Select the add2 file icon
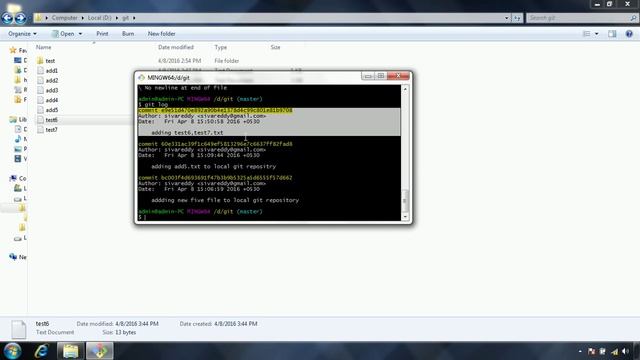The image size is (640, 360). tap(40, 80)
